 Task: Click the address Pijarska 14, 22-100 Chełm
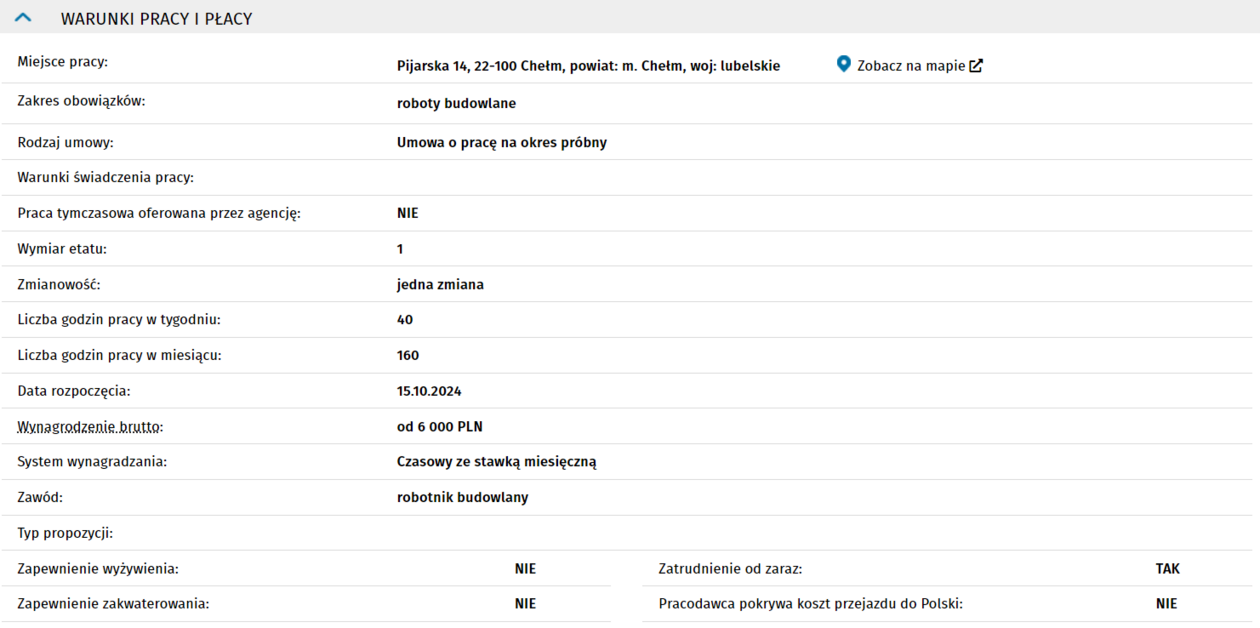point(588,66)
